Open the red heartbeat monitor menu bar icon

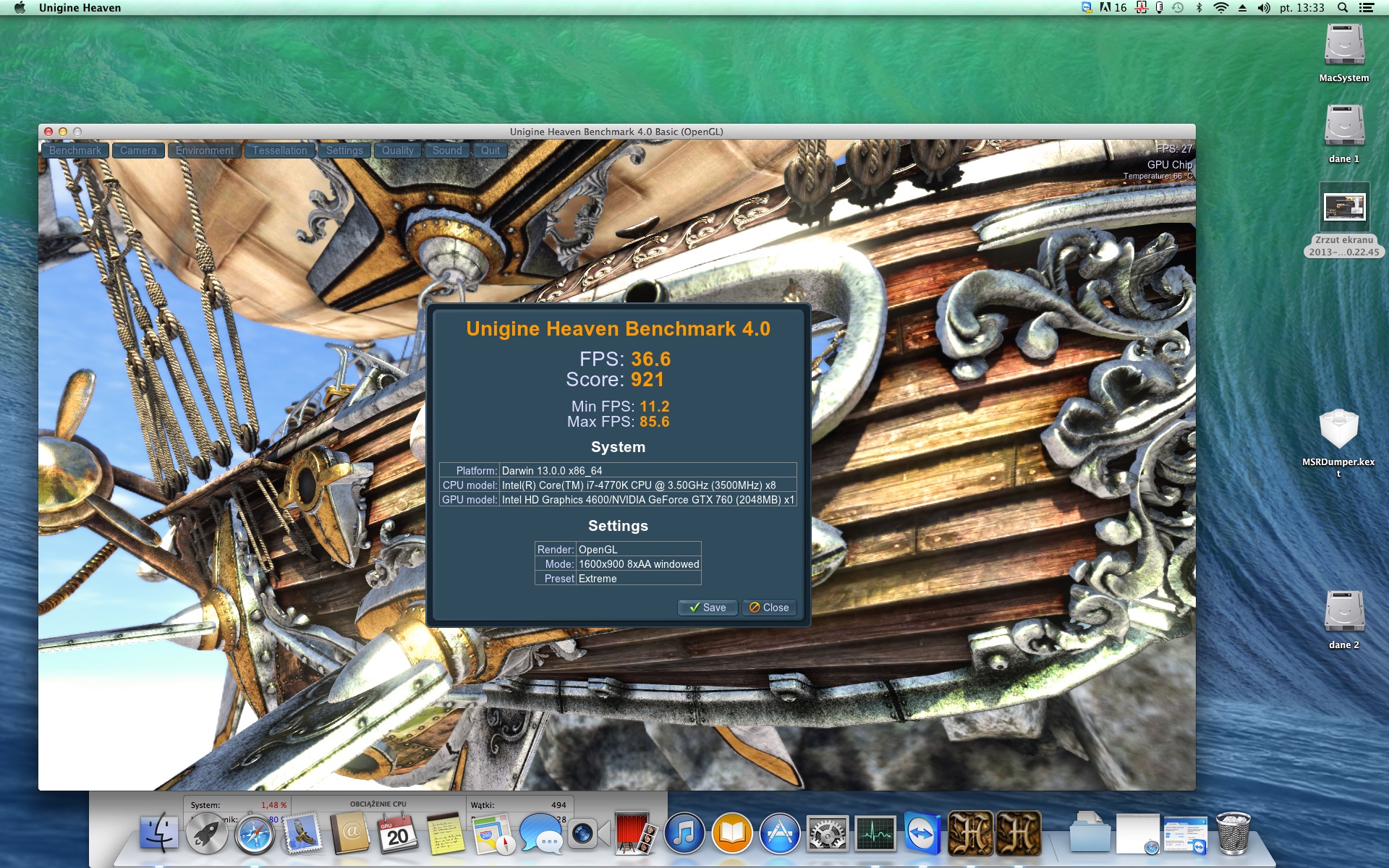click(1142, 8)
